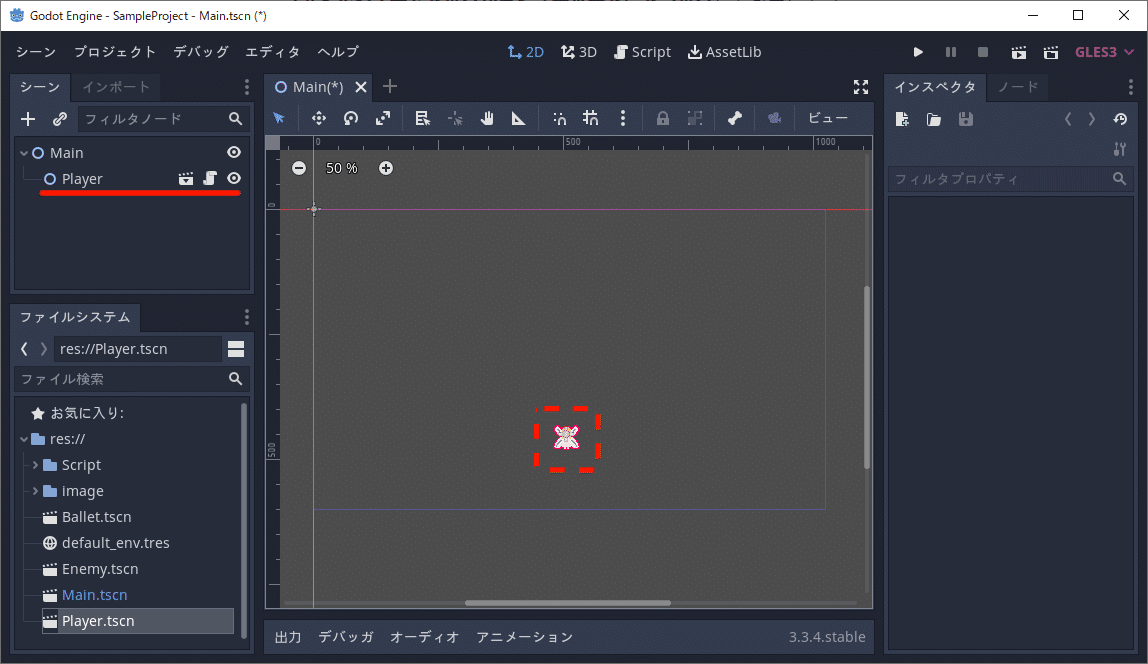
Task: Click the group selected nodes icon
Action: (695, 119)
